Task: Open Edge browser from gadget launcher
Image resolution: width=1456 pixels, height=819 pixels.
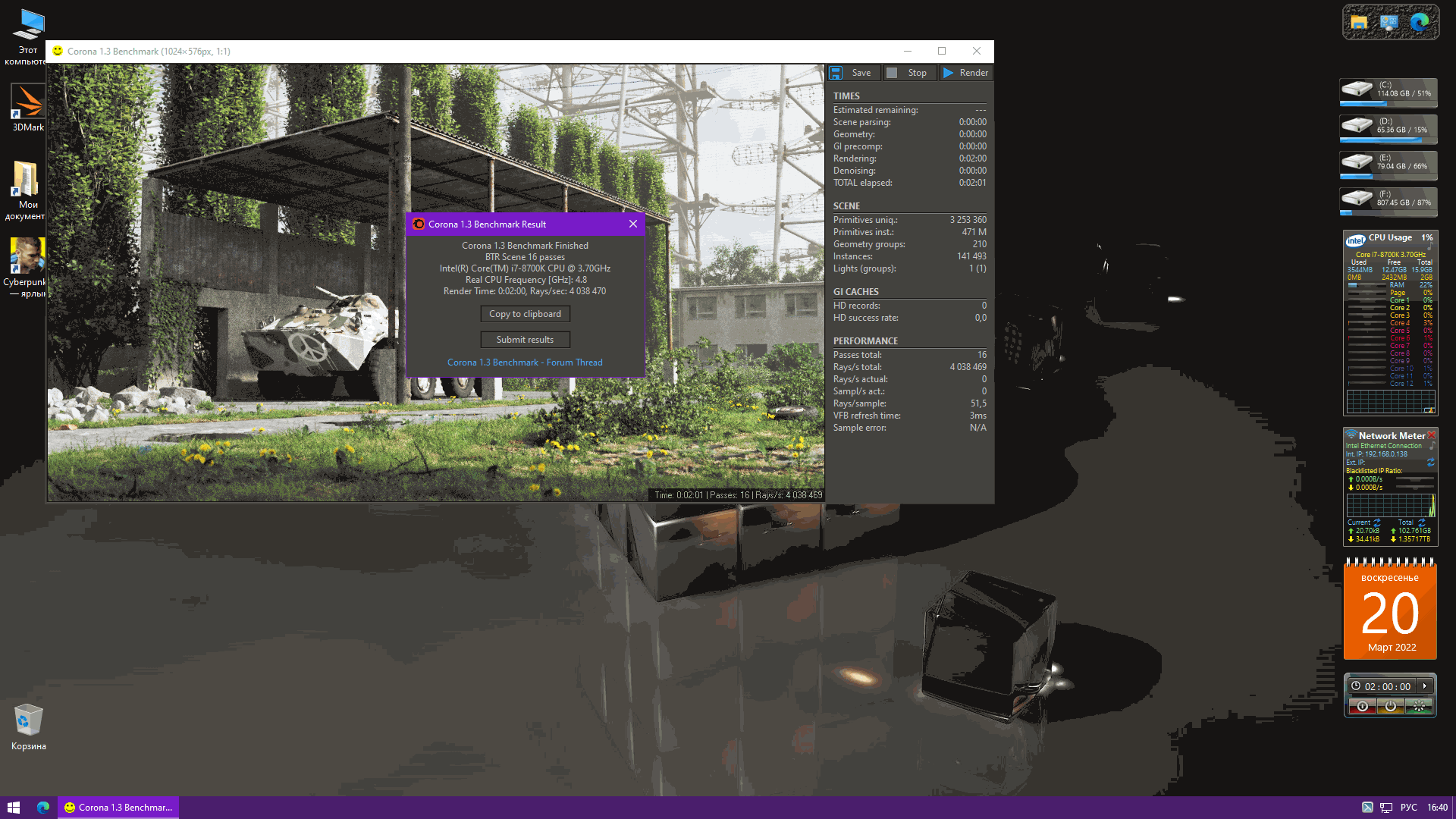Action: tap(1420, 22)
